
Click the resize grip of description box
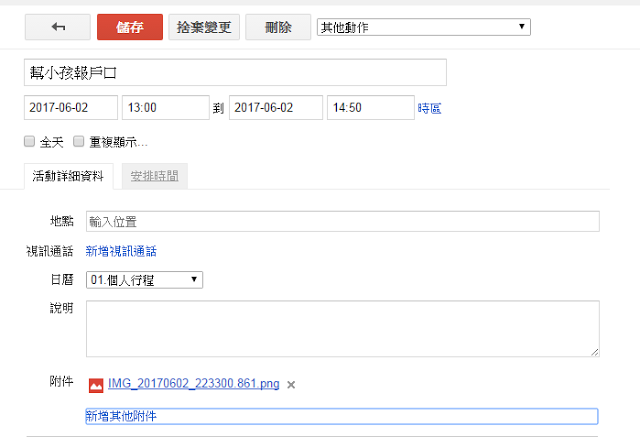595,352
